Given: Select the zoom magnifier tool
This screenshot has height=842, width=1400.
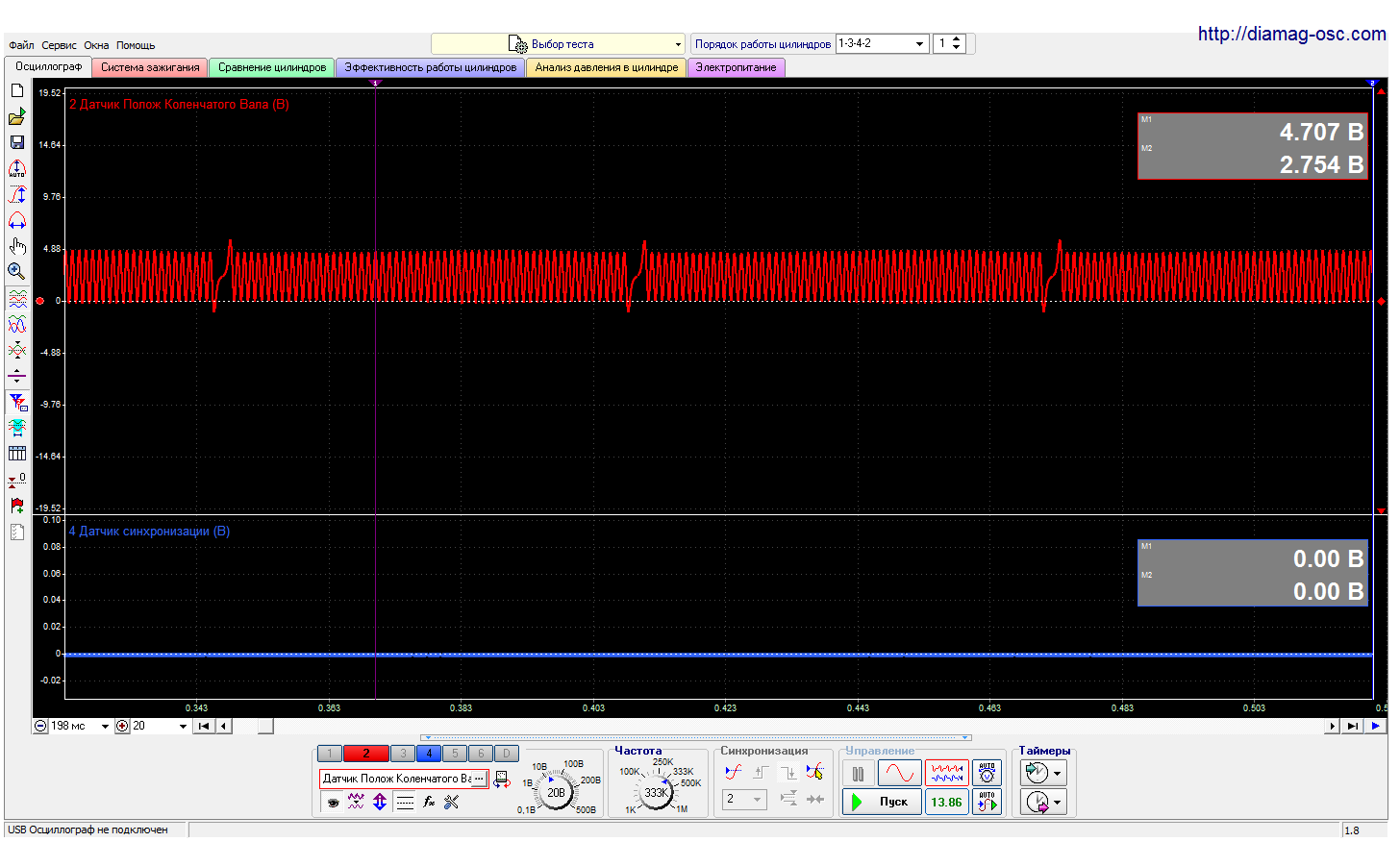Looking at the screenshot, I should [x=17, y=272].
